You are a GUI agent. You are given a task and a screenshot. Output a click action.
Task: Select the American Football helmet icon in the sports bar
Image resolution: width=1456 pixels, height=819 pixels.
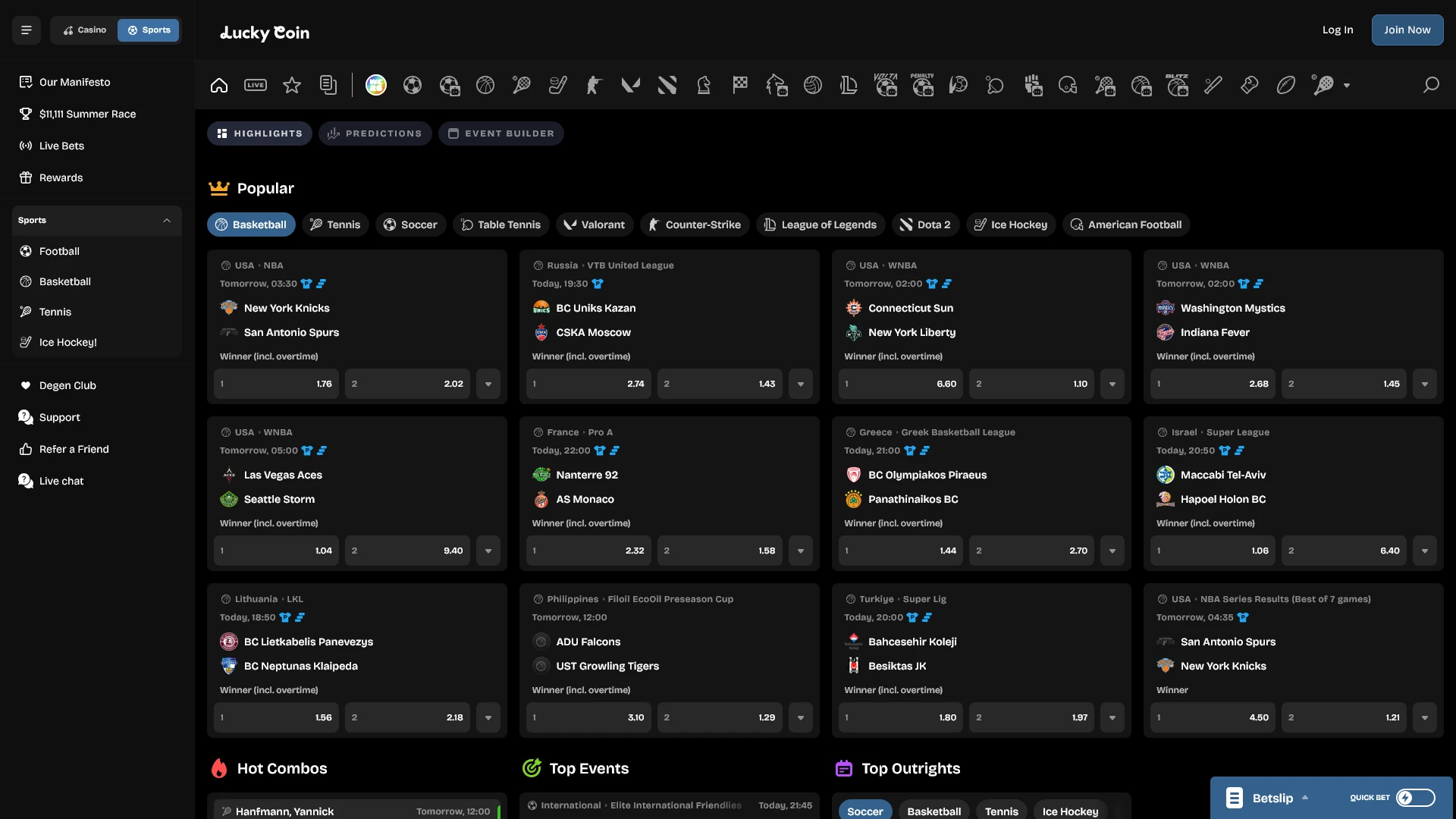click(1068, 85)
